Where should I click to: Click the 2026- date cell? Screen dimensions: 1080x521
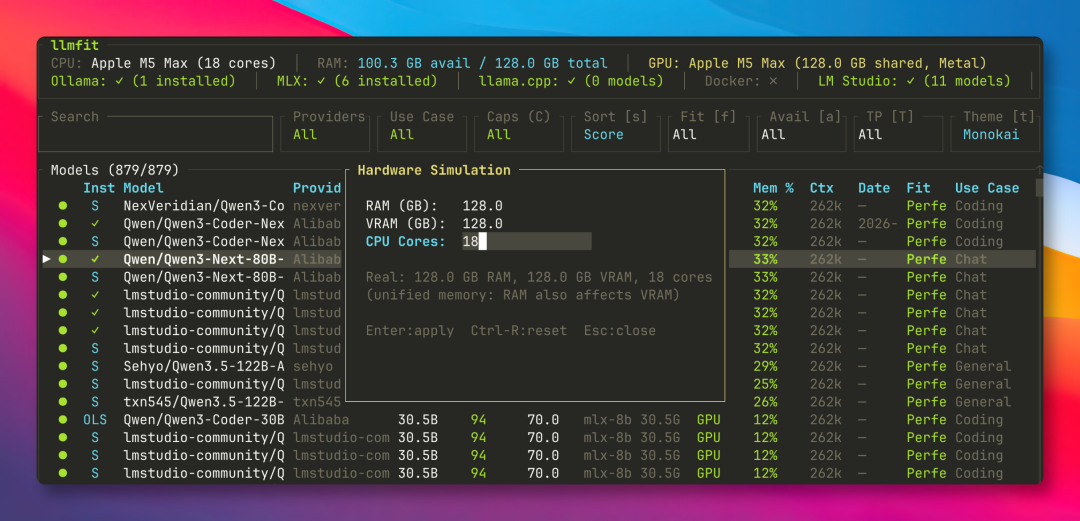pyautogui.click(x=878, y=223)
